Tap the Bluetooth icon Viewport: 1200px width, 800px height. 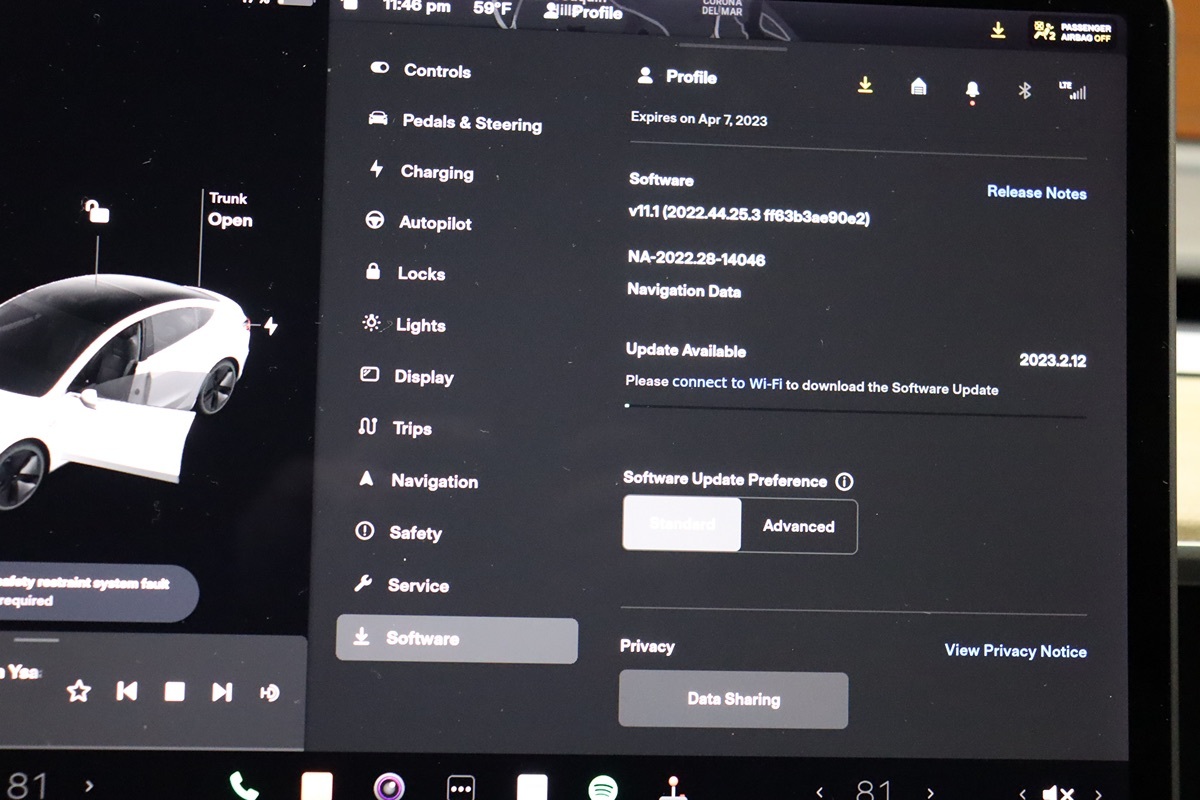[x=1024, y=90]
